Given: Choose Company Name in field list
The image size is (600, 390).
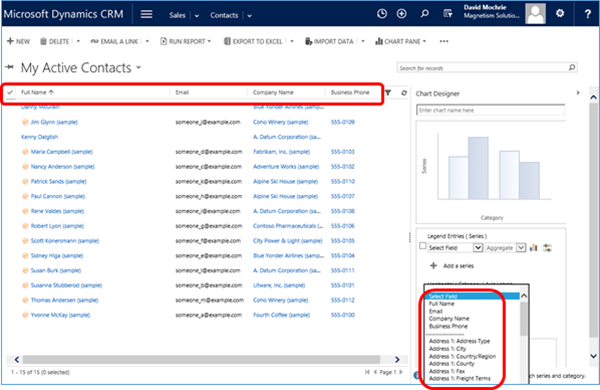Looking at the screenshot, I should (x=449, y=318).
